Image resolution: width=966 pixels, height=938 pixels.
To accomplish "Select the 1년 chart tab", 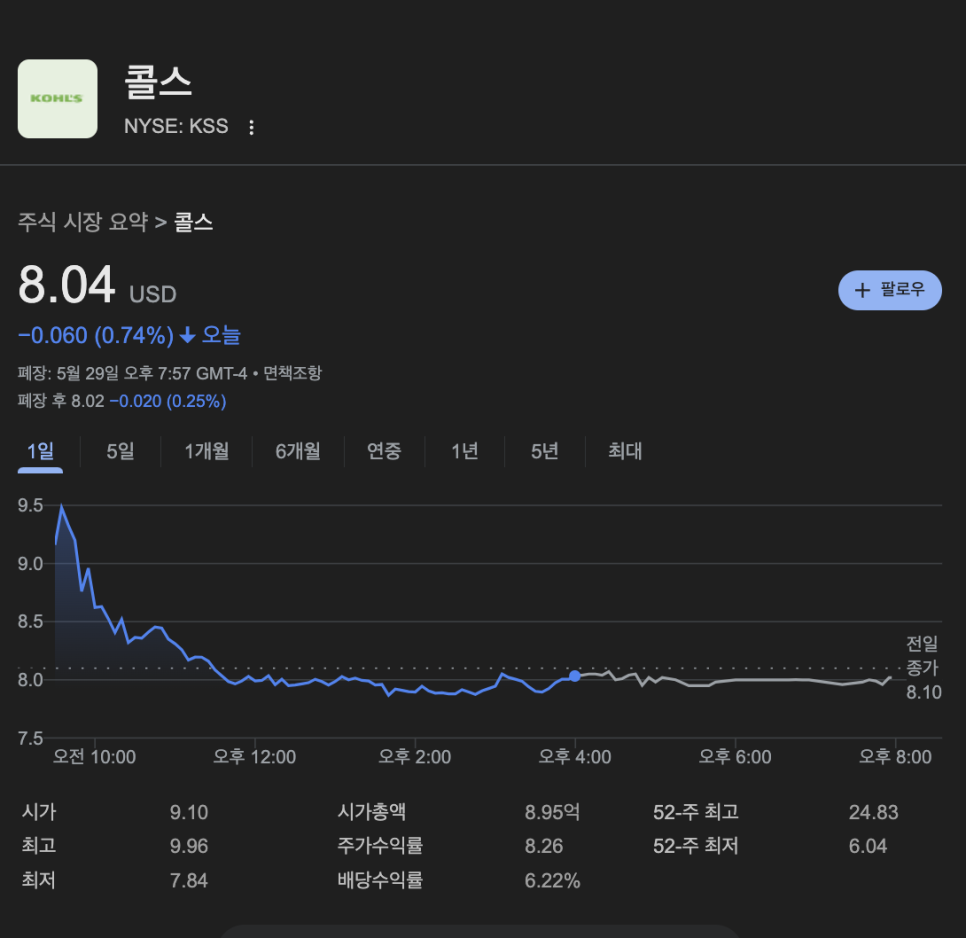I will click(x=465, y=451).
